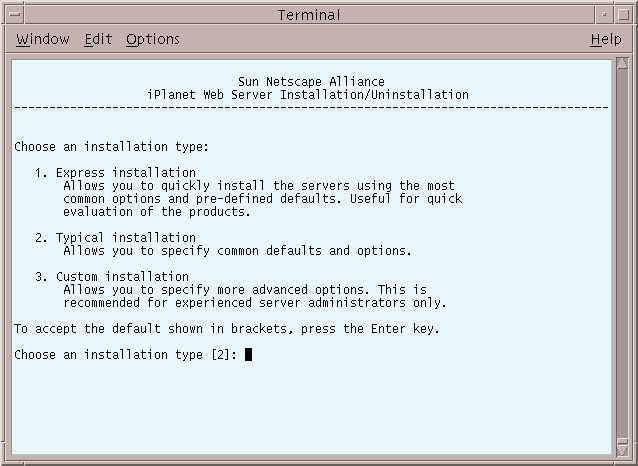638x466 pixels.
Task: Minimize the Terminal window
Action: coord(604,15)
